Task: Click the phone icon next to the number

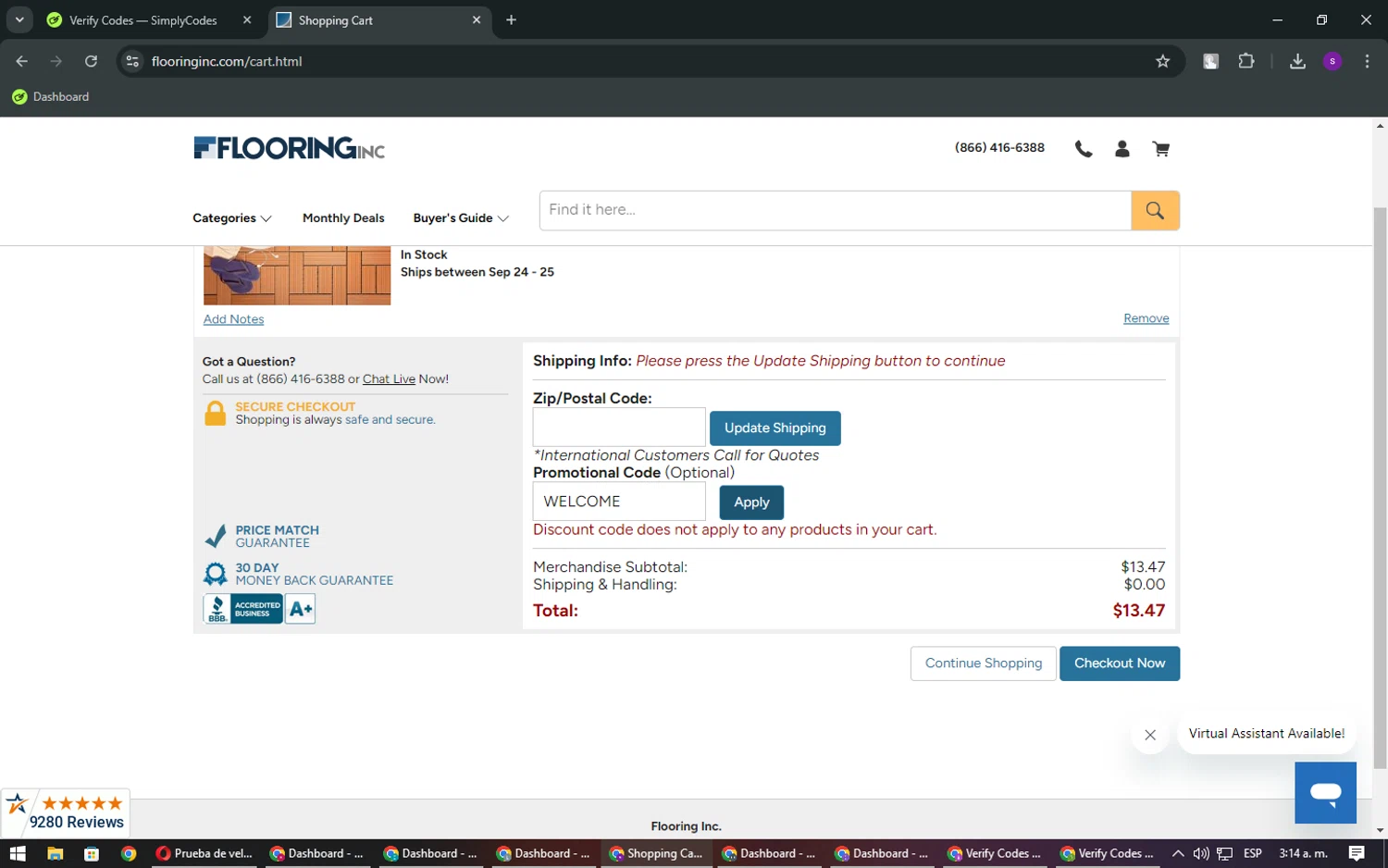Action: tap(1083, 149)
